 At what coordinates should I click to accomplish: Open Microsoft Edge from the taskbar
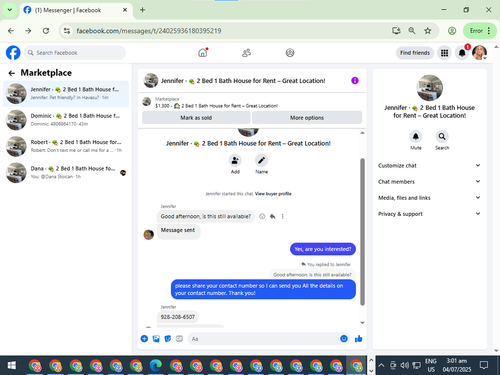tap(156, 365)
